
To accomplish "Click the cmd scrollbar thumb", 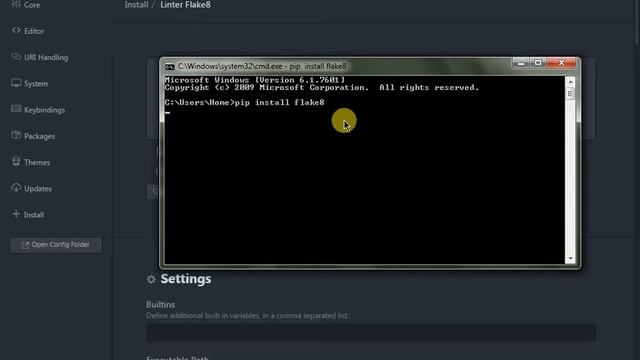I will (570, 93).
